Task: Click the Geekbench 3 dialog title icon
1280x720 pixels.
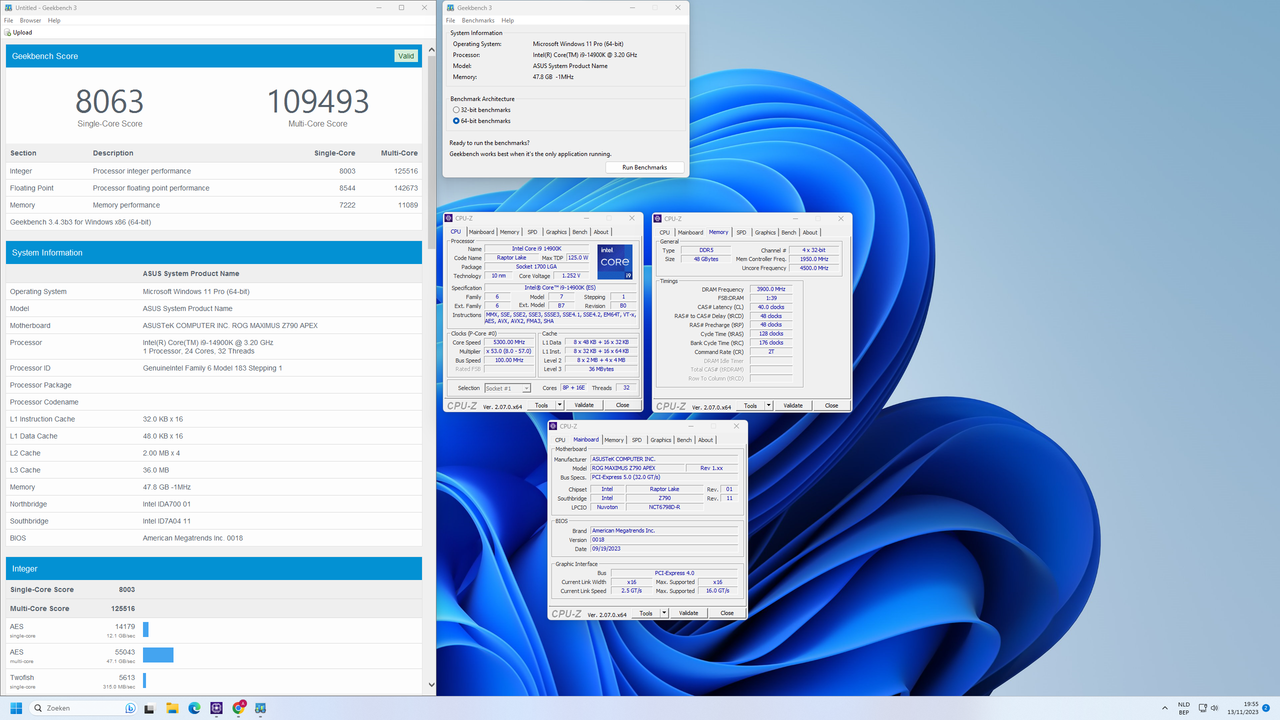Action: (451, 8)
